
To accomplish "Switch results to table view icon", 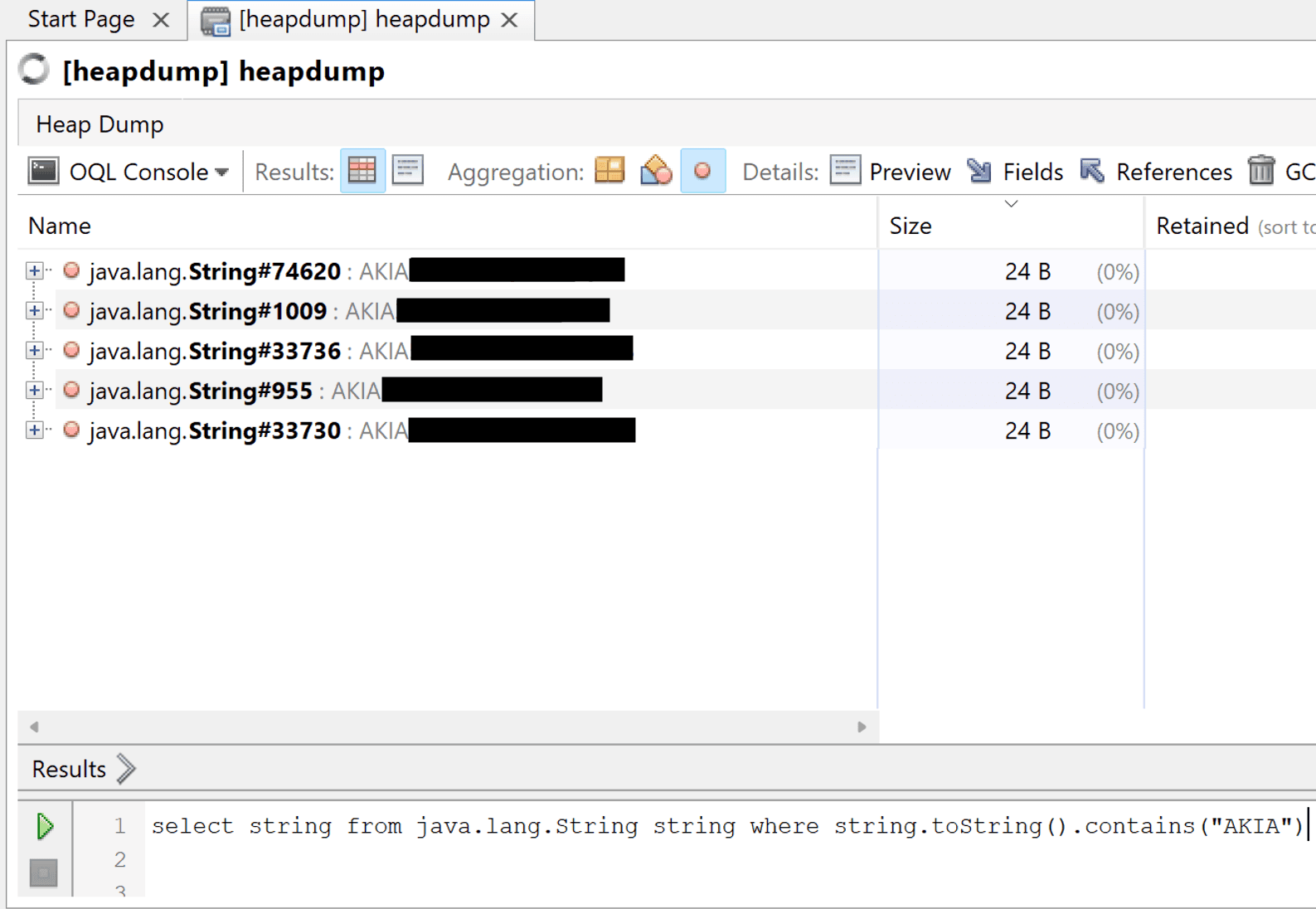I will click(x=362, y=171).
